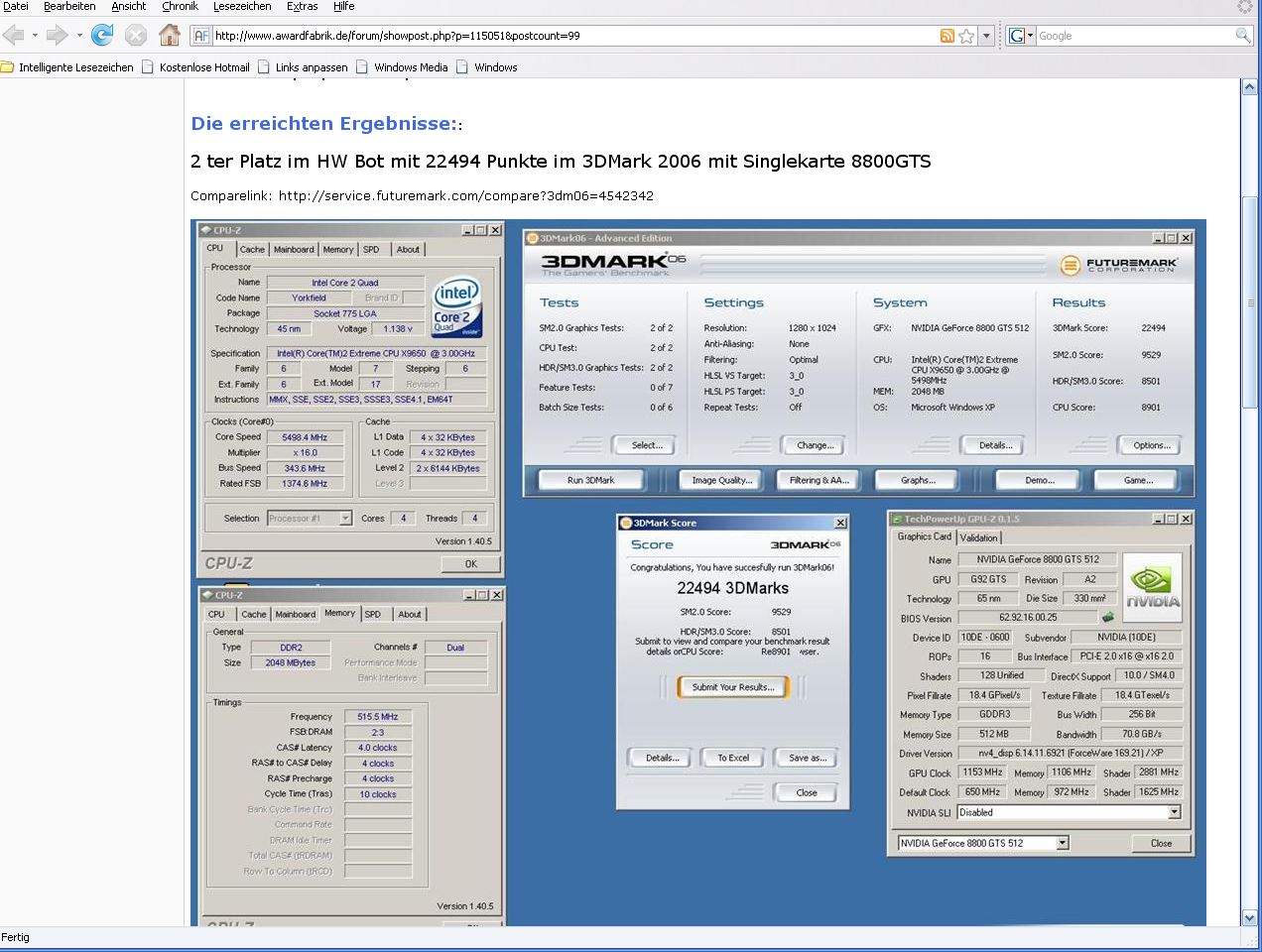This screenshot has width=1262, height=952.
Task: Open the Home page icon
Action: (170, 36)
